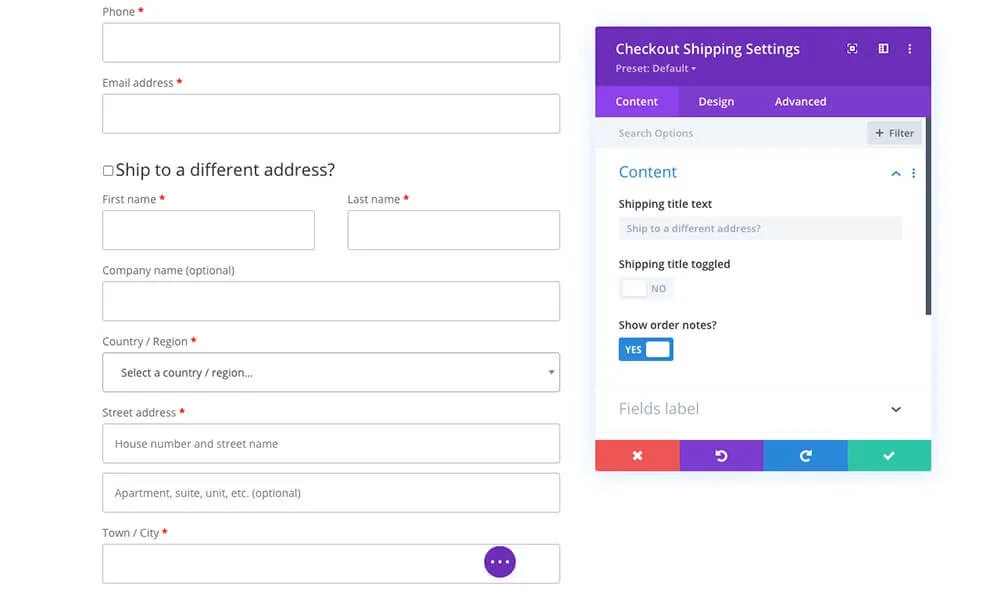Click the snap-to-sidebar columns icon
Screen dimensions: 1000x597
tap(883, 48)
